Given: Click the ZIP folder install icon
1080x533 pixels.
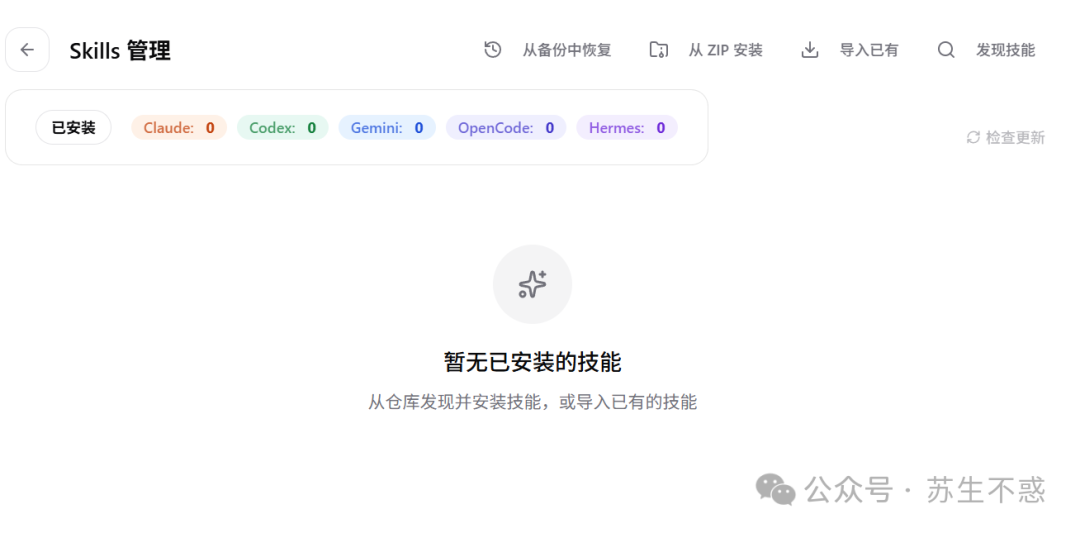Looking at the screenshot, I should tap(659, 50).
